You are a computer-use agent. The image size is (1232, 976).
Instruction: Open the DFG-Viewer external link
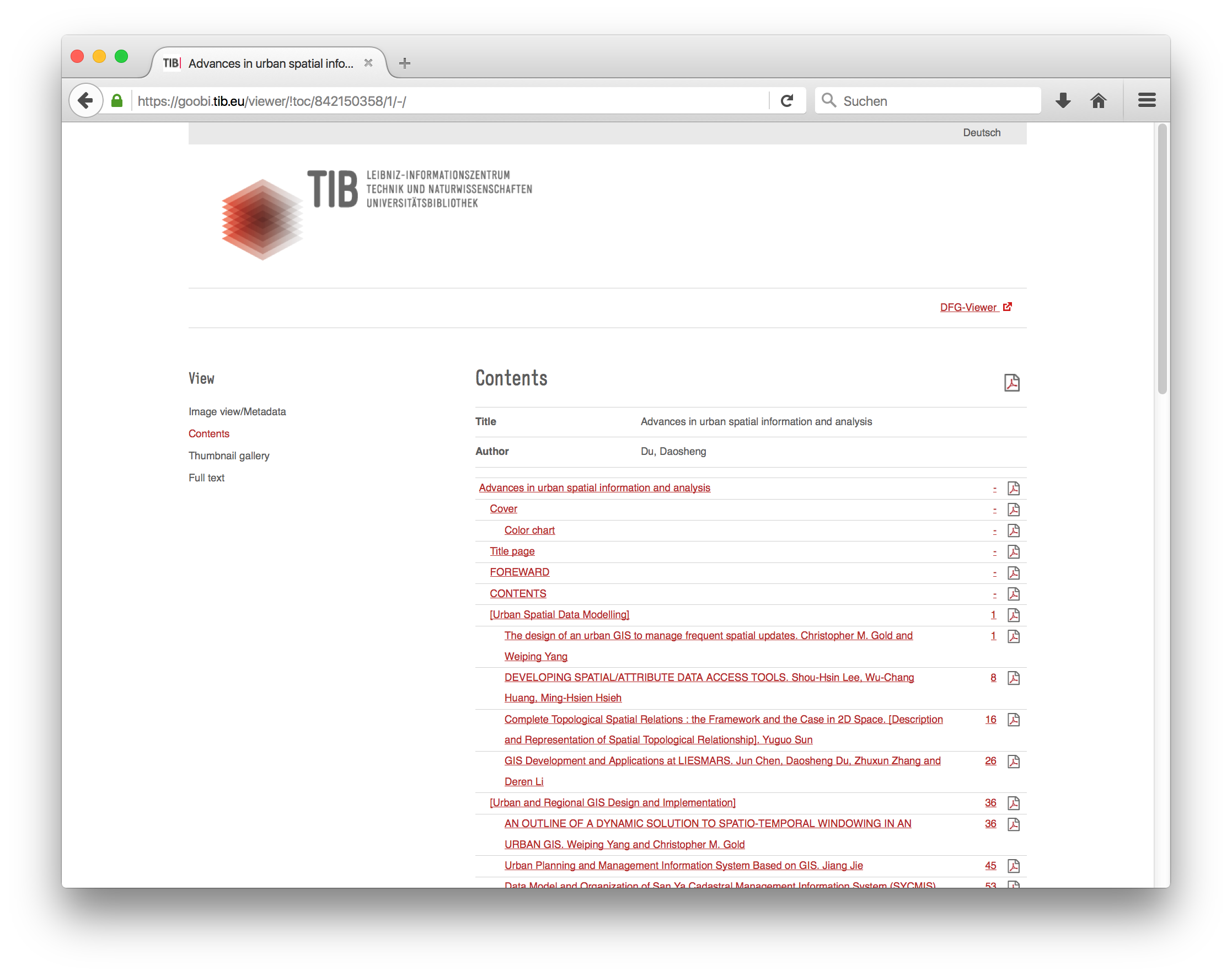point(976,307)
